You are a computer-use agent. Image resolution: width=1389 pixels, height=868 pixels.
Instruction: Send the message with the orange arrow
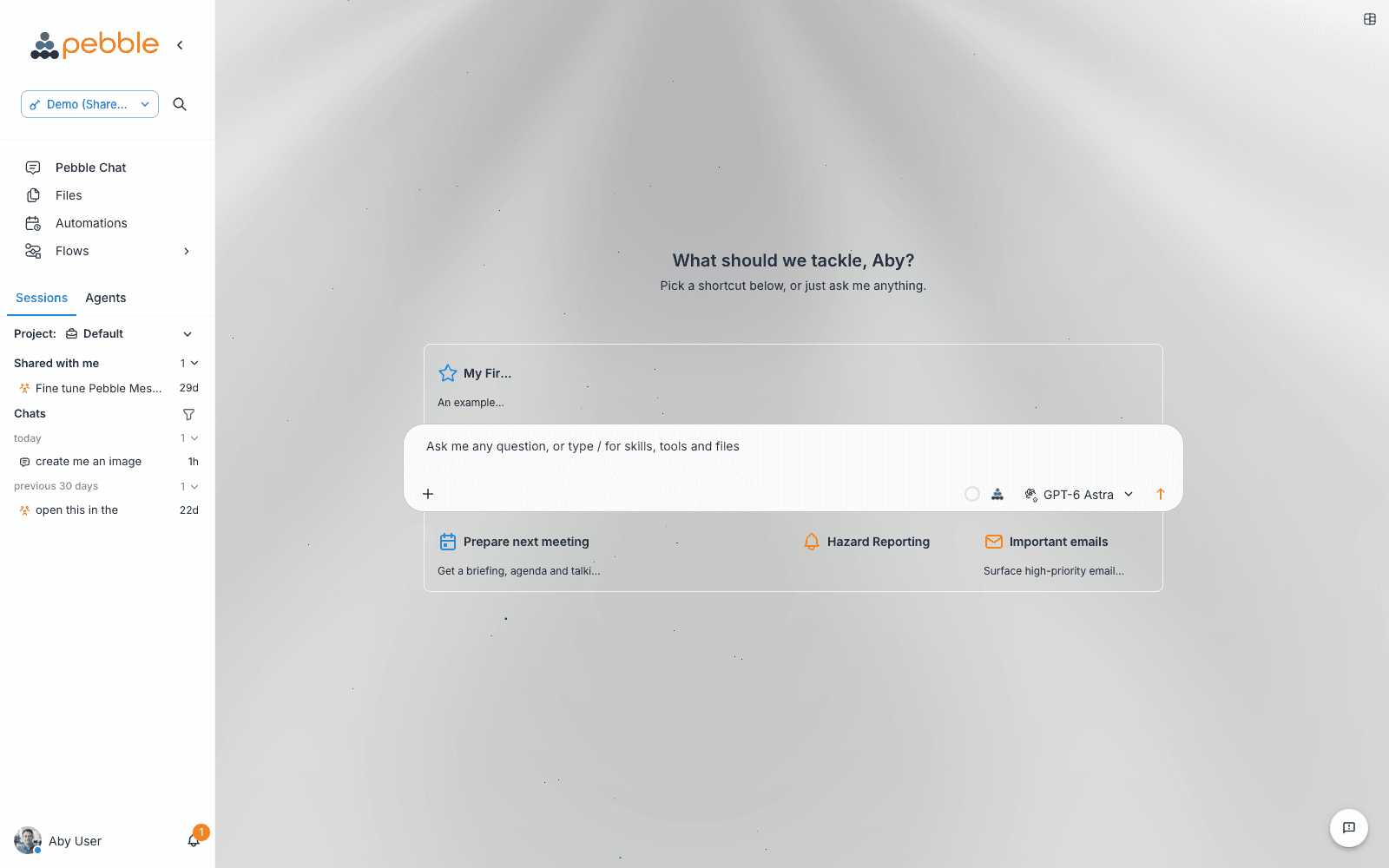pyautogui.click(x=1161, y=494)
